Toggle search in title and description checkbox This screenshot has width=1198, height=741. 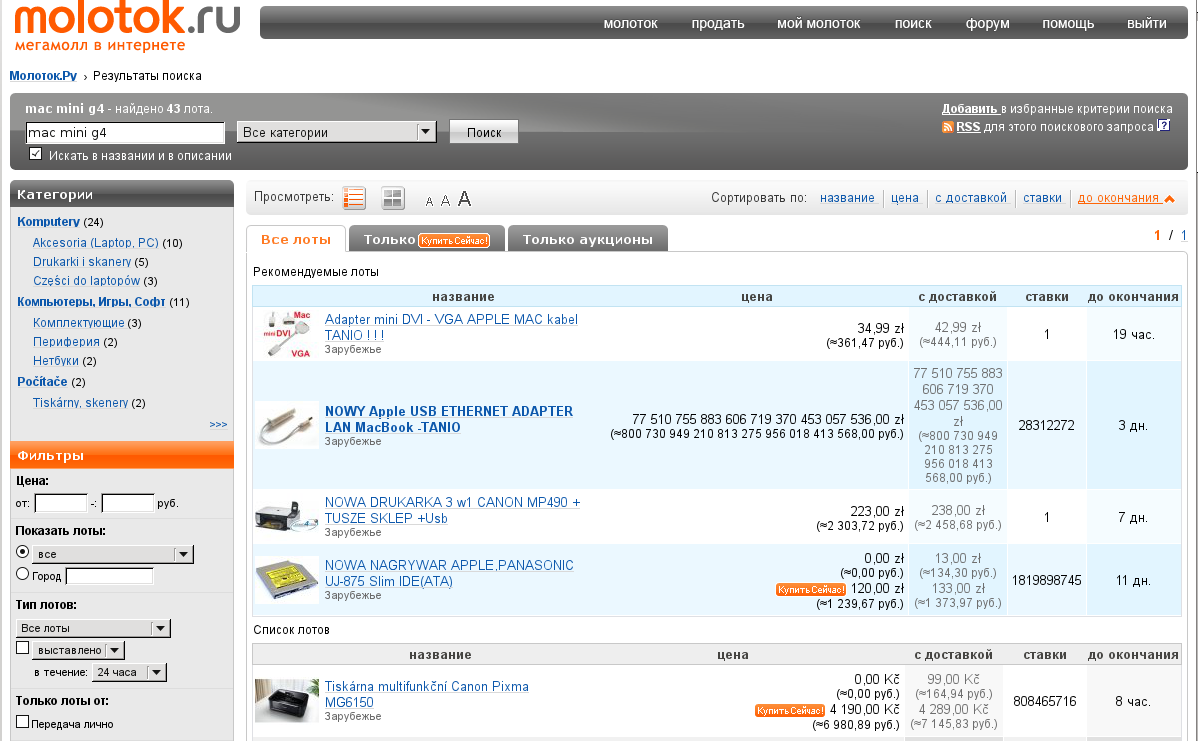tap(35, 154)
